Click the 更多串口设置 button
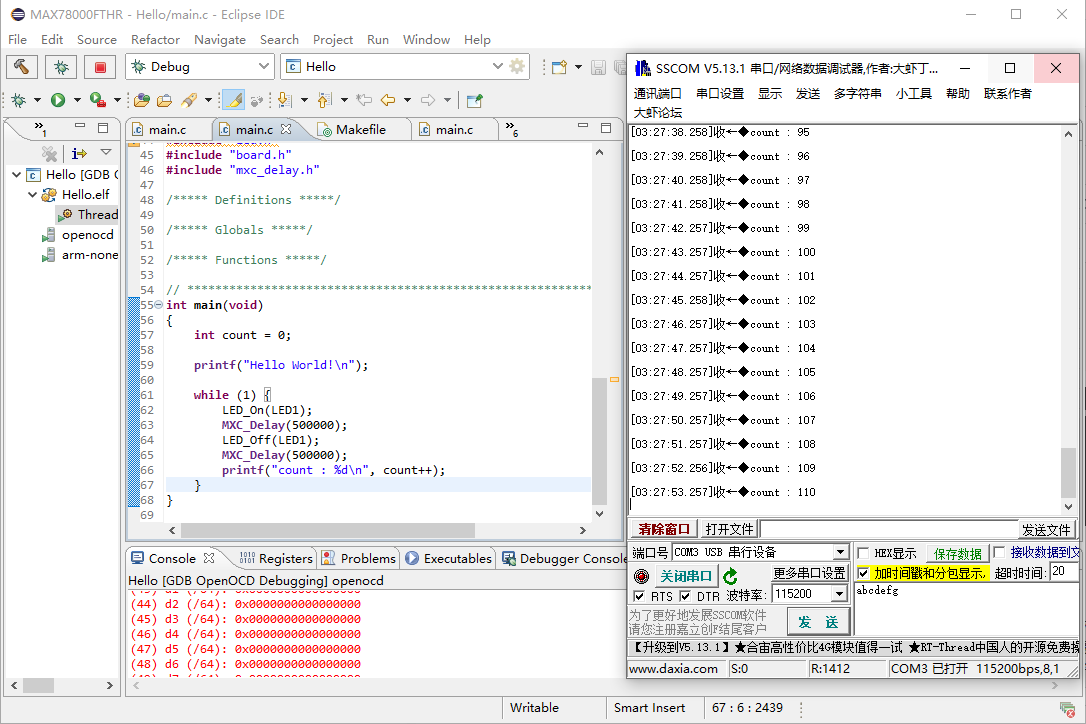 [810, 573]
